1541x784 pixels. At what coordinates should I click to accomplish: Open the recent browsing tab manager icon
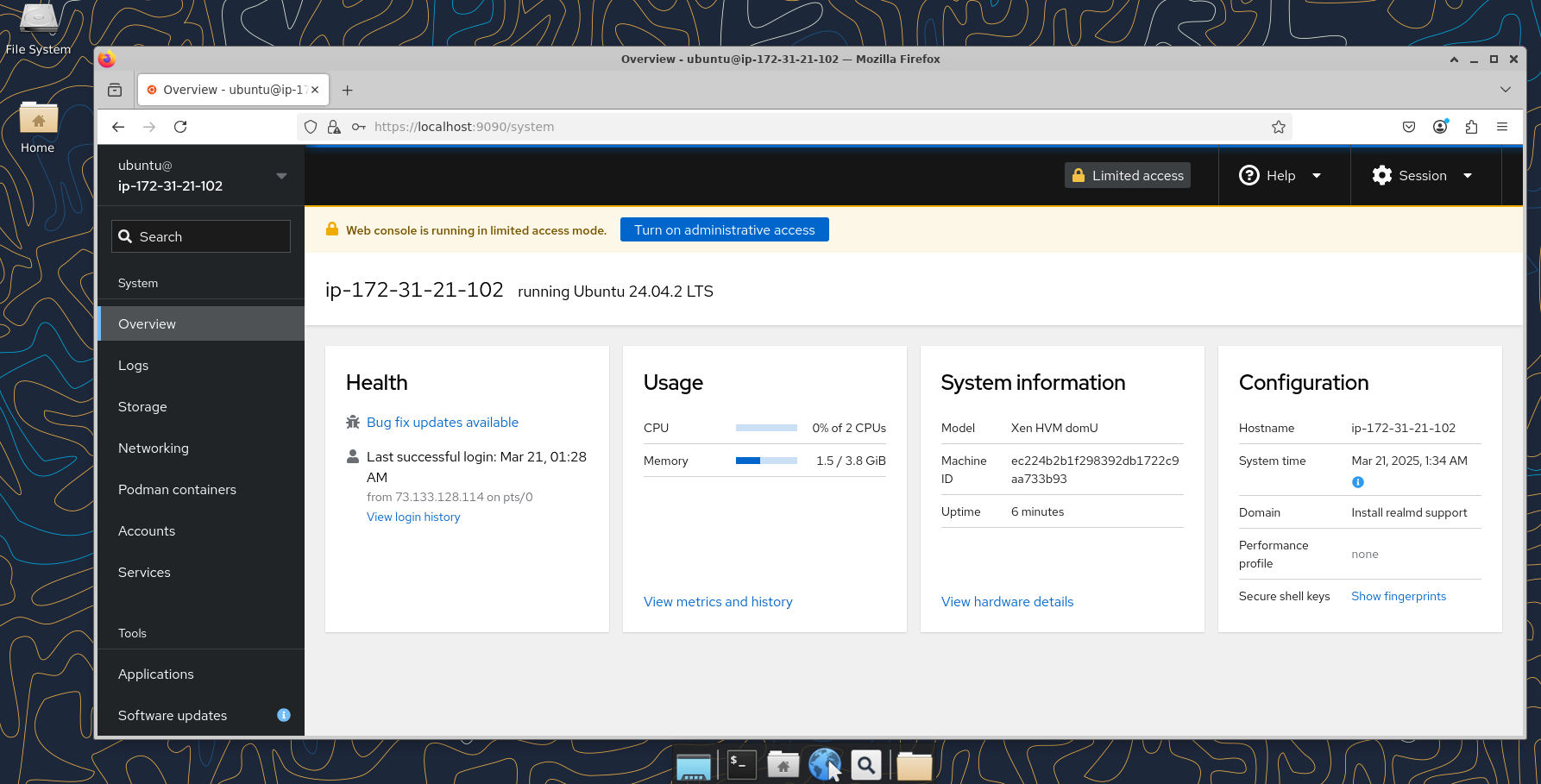click(x=115, y=90)
